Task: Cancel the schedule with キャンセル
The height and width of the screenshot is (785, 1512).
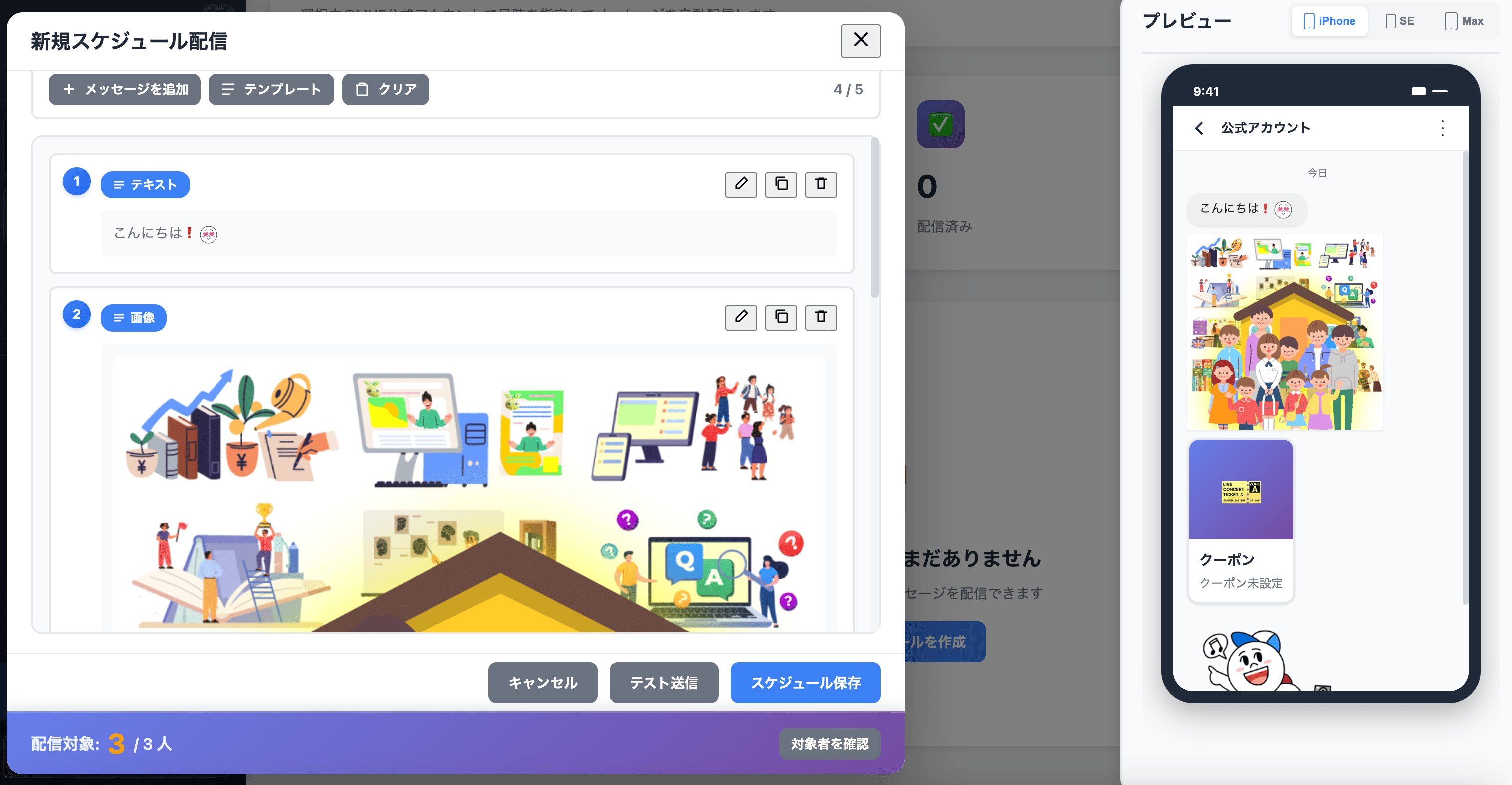Action: [x=542, y=682]
